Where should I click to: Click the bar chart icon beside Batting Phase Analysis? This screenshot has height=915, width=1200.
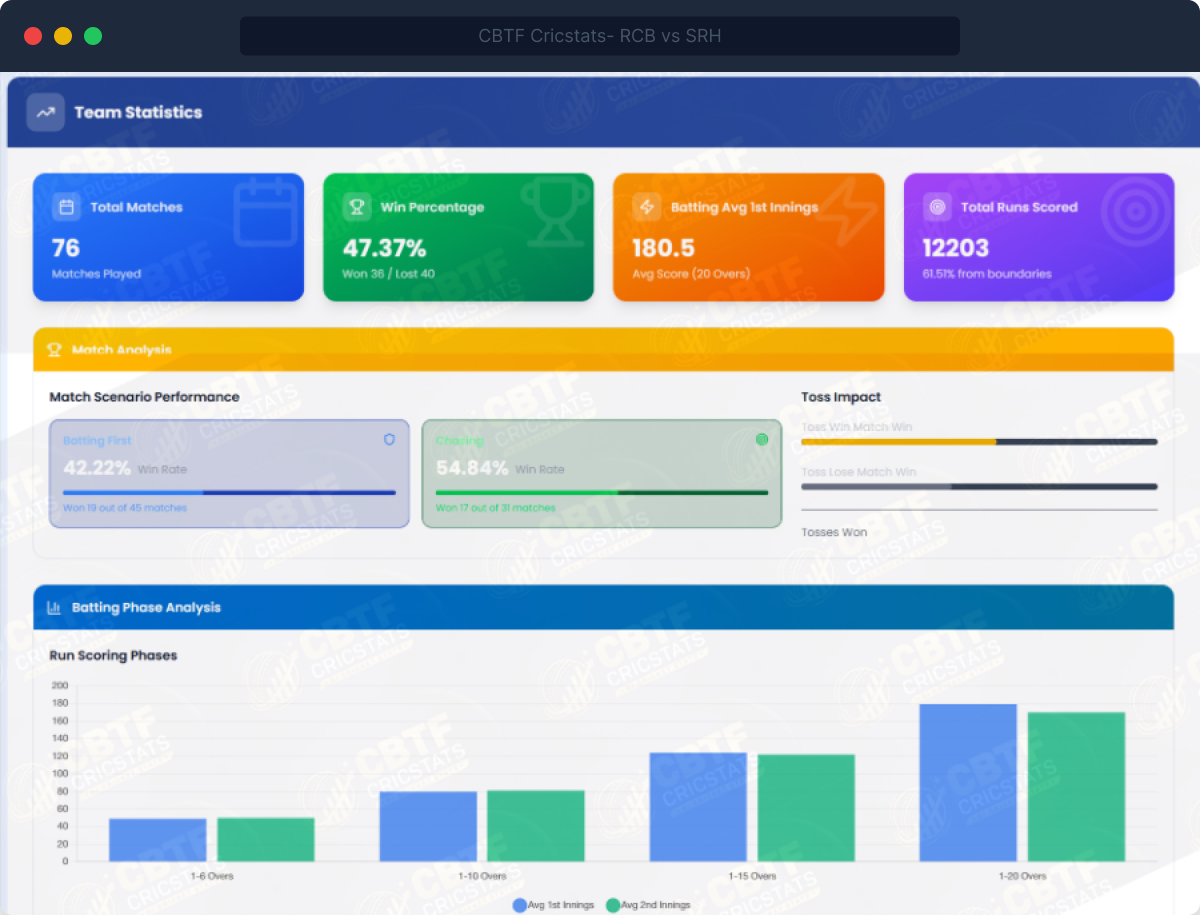54,607
